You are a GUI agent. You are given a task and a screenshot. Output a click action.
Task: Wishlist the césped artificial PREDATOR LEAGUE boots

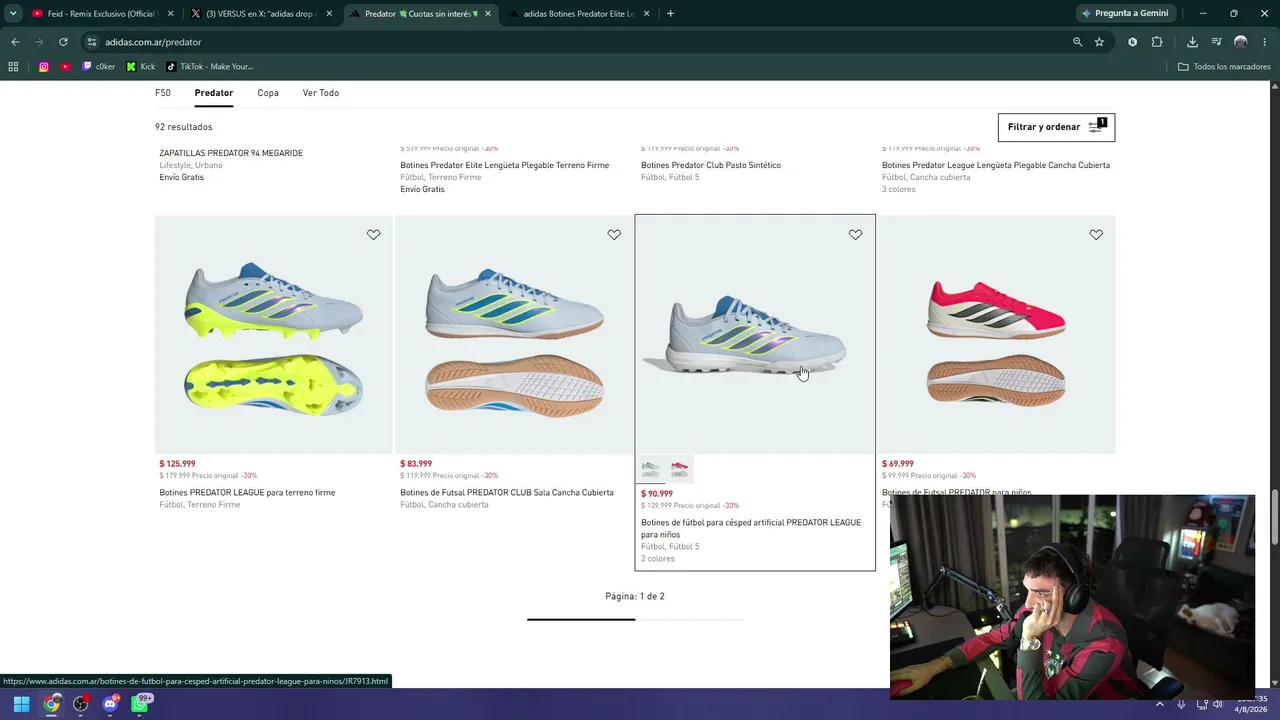(x=855, y=235)
